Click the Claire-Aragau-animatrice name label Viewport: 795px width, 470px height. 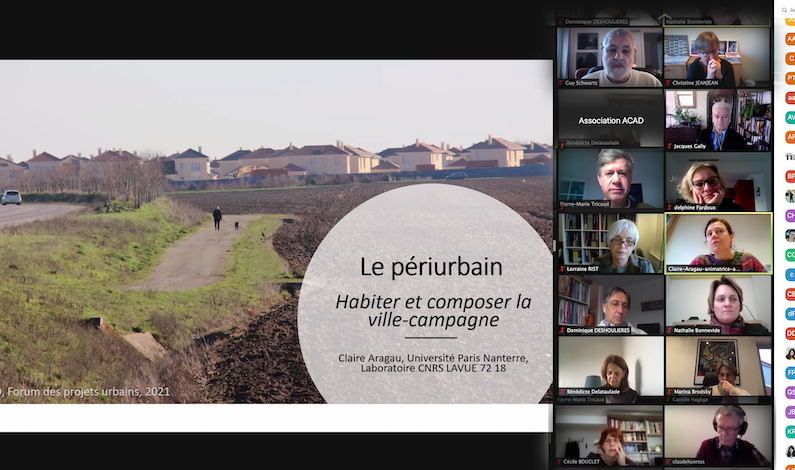[704, 269]
